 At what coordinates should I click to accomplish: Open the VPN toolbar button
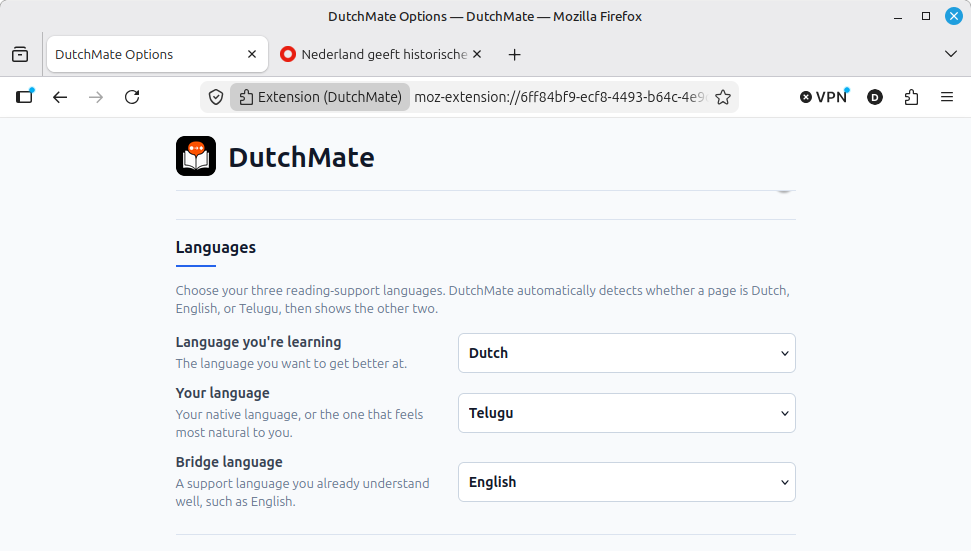(x=824, y=97)
